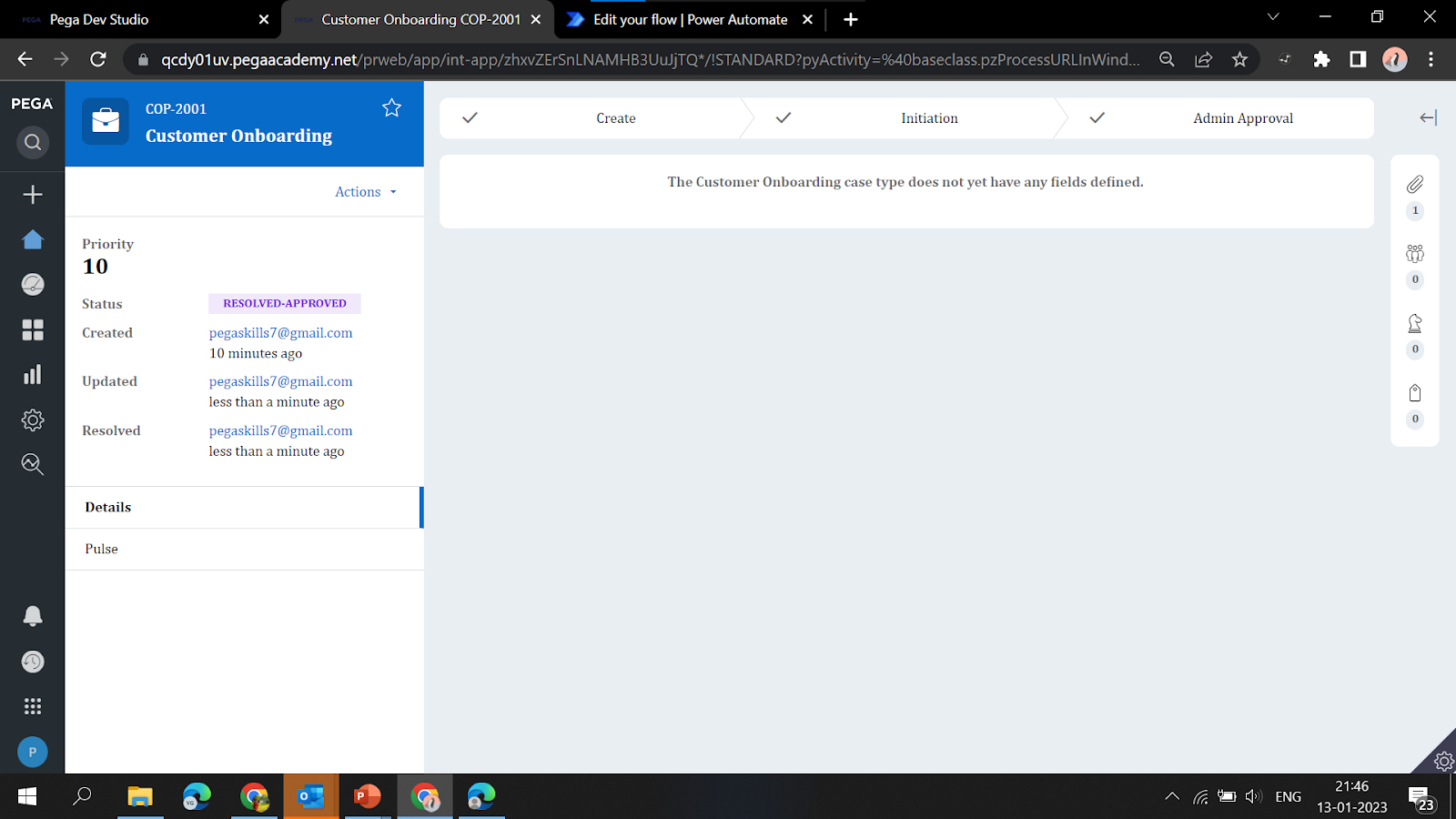Reload the page
Image resolution: width=1456 pixels, height=819 pixels.
[98, 59]
